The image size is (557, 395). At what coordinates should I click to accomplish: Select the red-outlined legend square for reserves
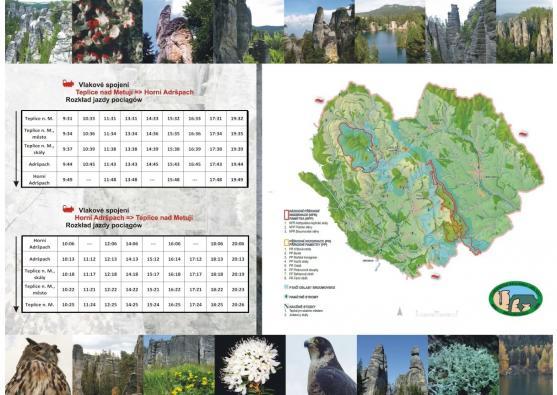pyautogui.click(x=286, y=214)
